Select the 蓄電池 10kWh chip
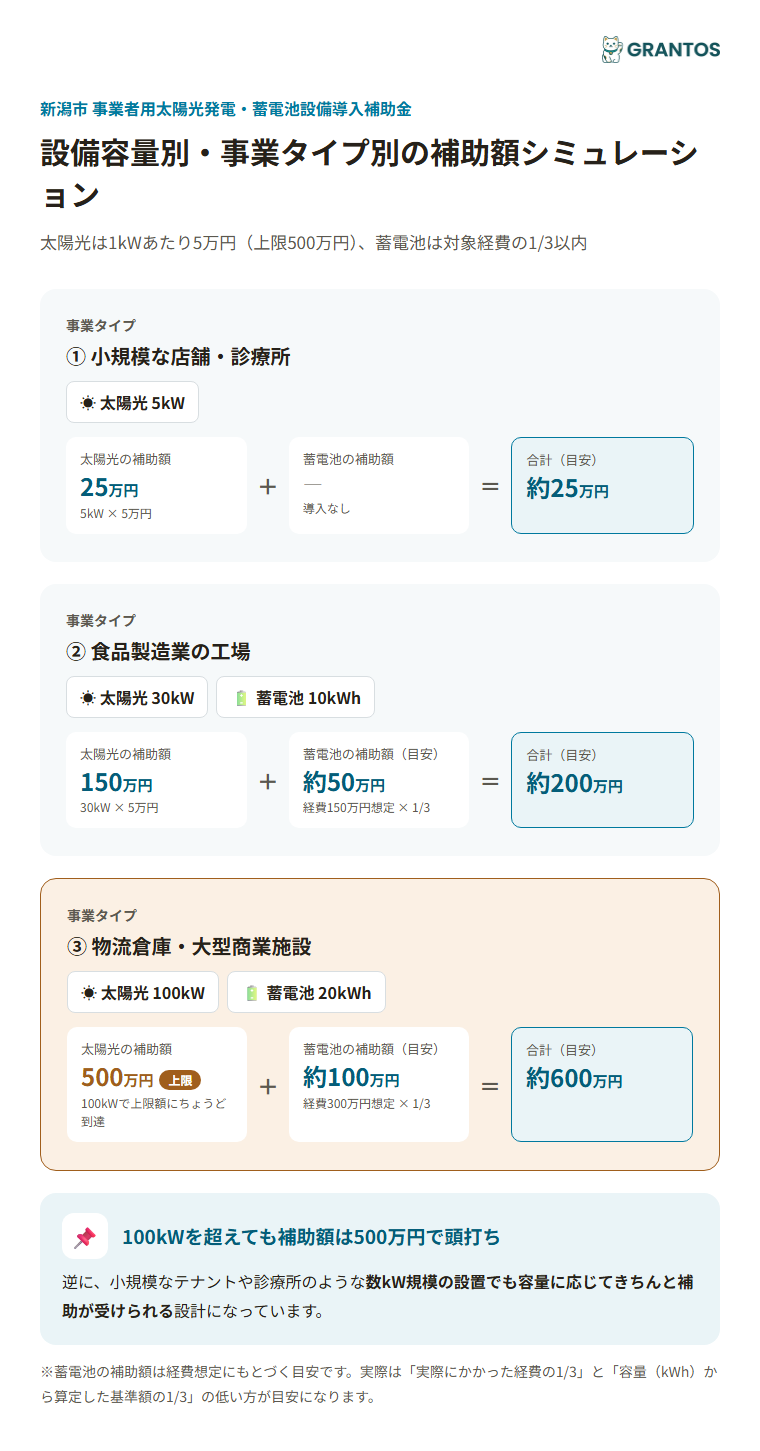Screen dimensions: 760x1451 click(295, 698)
